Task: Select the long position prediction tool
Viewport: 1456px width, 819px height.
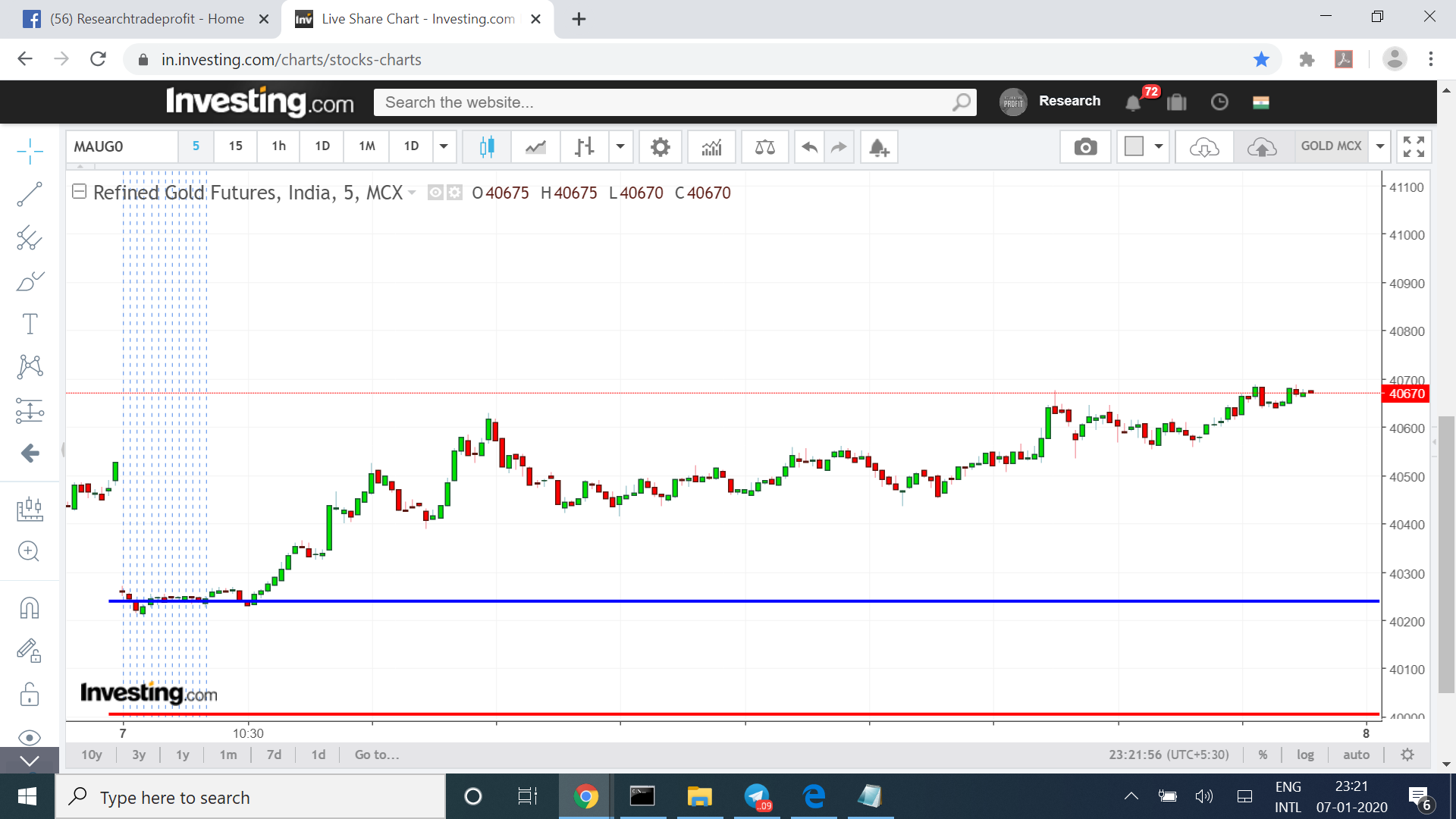Action: point(30,410)
